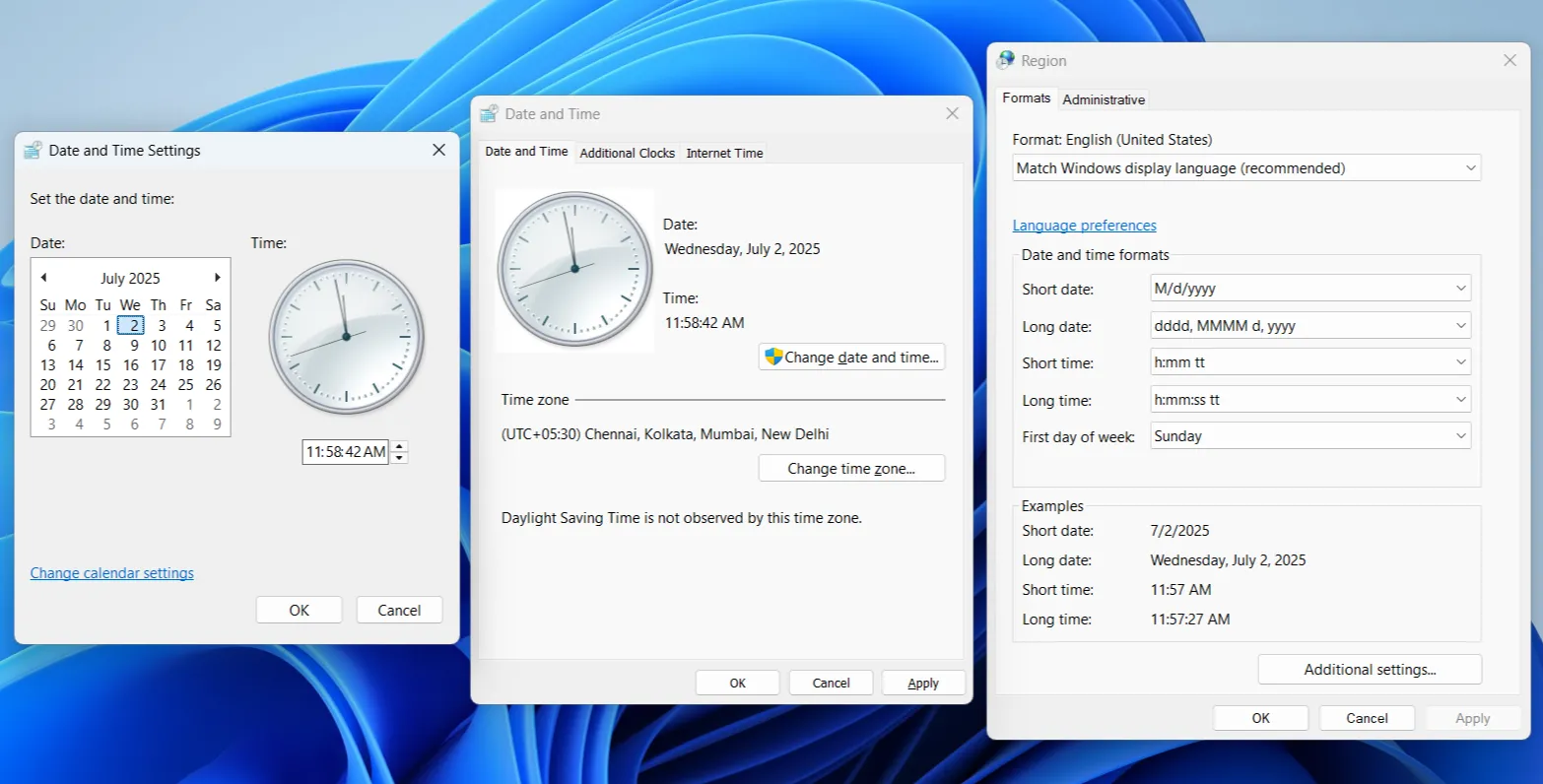Switch to the Additional Clocks tab
The width and height of the screenshot is (1543, 784).
(627, 153)
